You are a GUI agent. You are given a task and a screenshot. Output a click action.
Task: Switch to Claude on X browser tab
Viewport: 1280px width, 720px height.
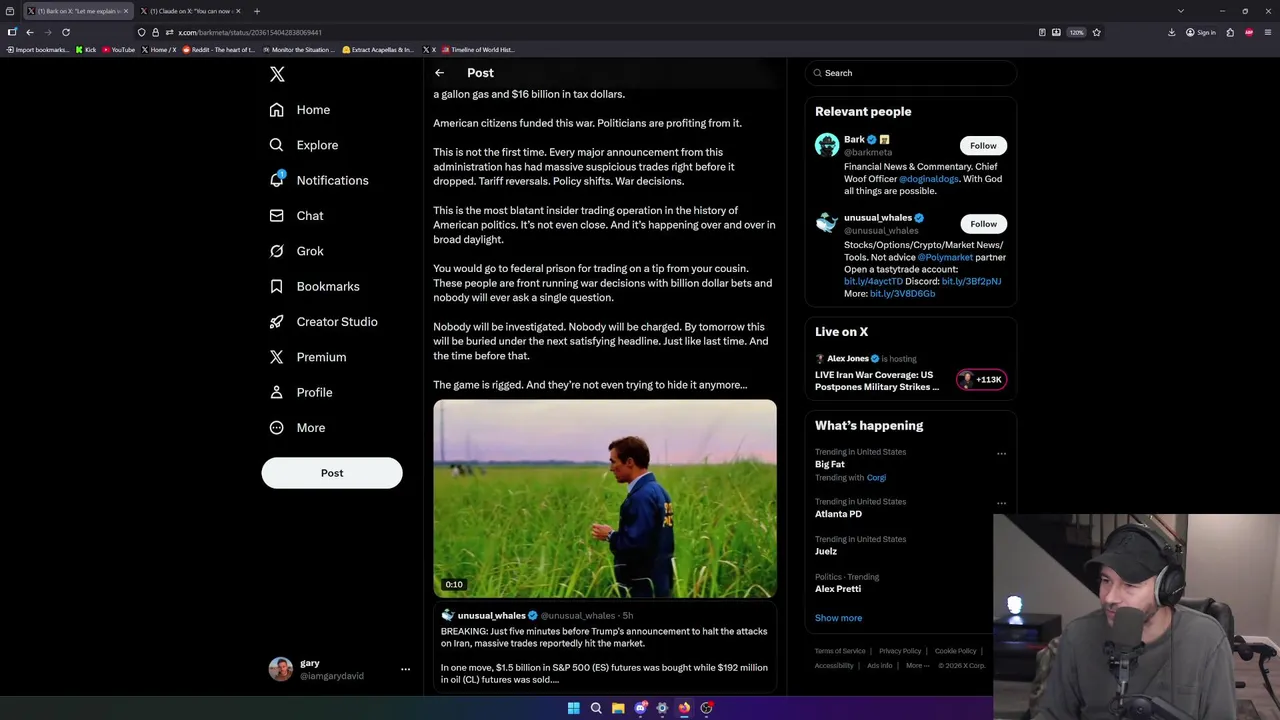tap(190, 11)
